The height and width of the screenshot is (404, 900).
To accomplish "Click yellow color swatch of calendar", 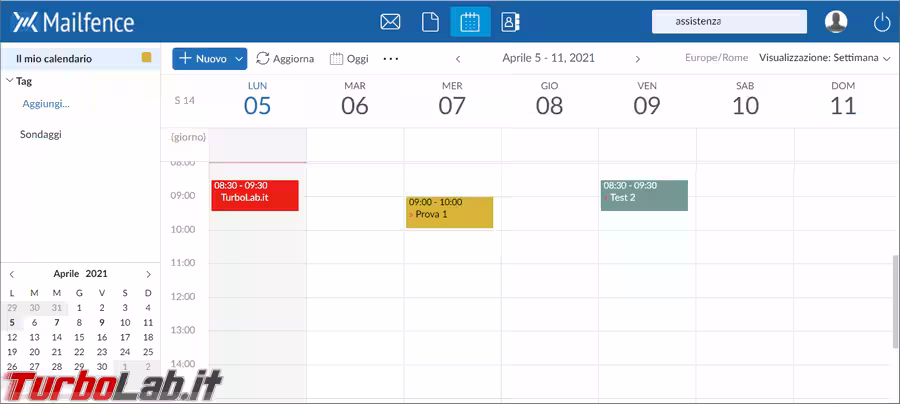I will [x=147, y=58].
